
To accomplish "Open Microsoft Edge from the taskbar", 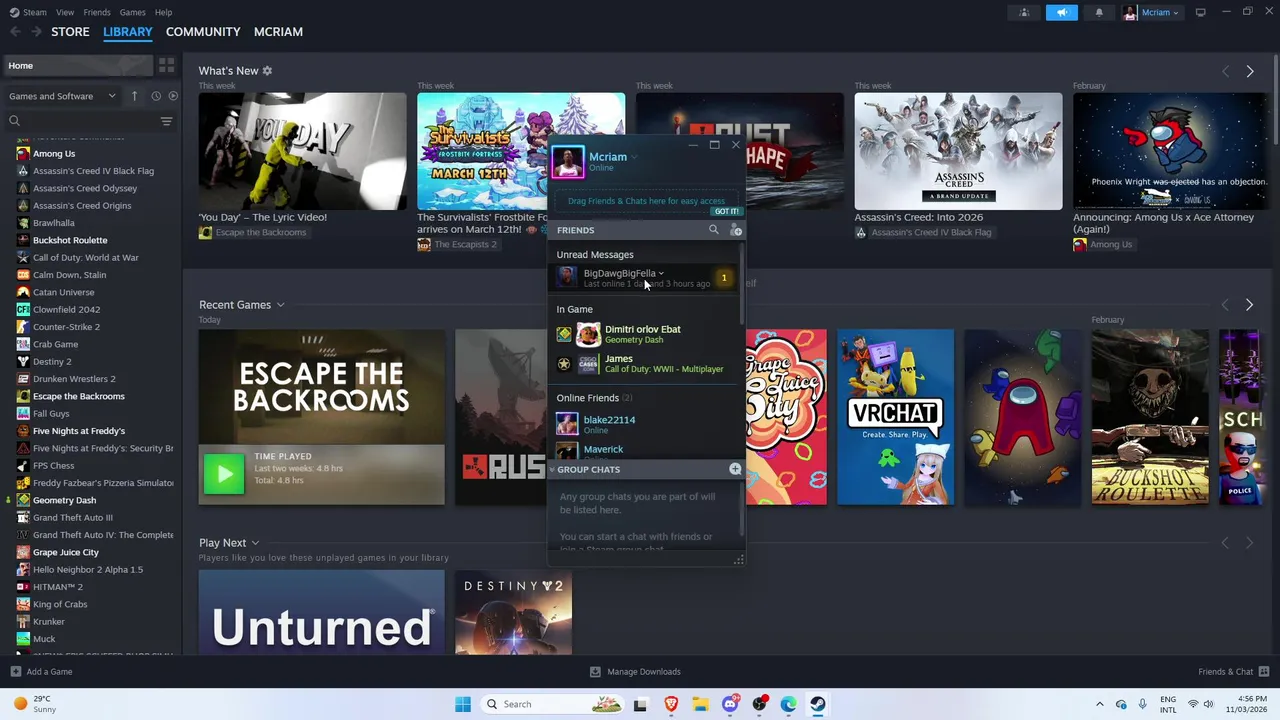I will coord(789,704).
